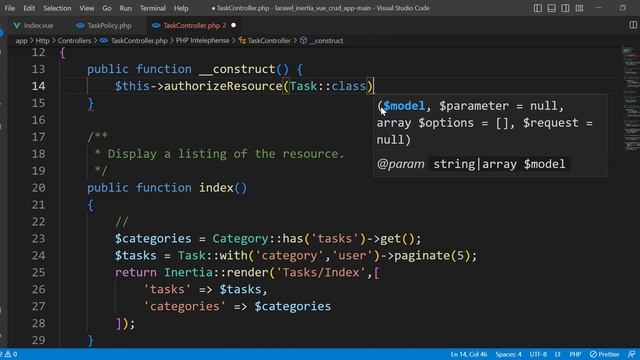Toggle secondary side bar layout icon
The width and height of the screenshot is (640, 360).
pyautogui.click(x=565, y=8)
